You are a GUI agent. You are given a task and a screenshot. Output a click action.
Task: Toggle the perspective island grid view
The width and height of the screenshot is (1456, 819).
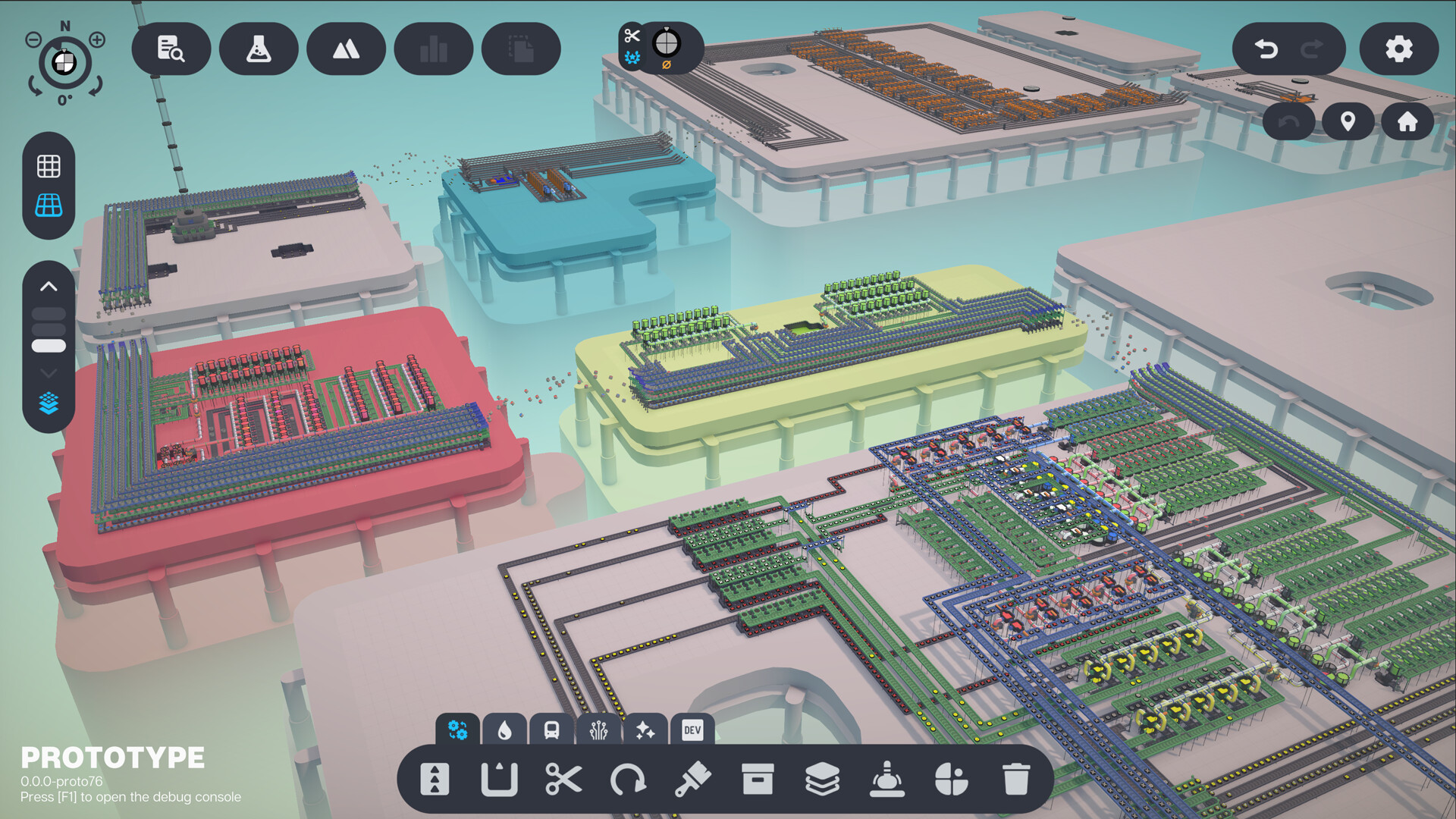click(x=49, y=206)
